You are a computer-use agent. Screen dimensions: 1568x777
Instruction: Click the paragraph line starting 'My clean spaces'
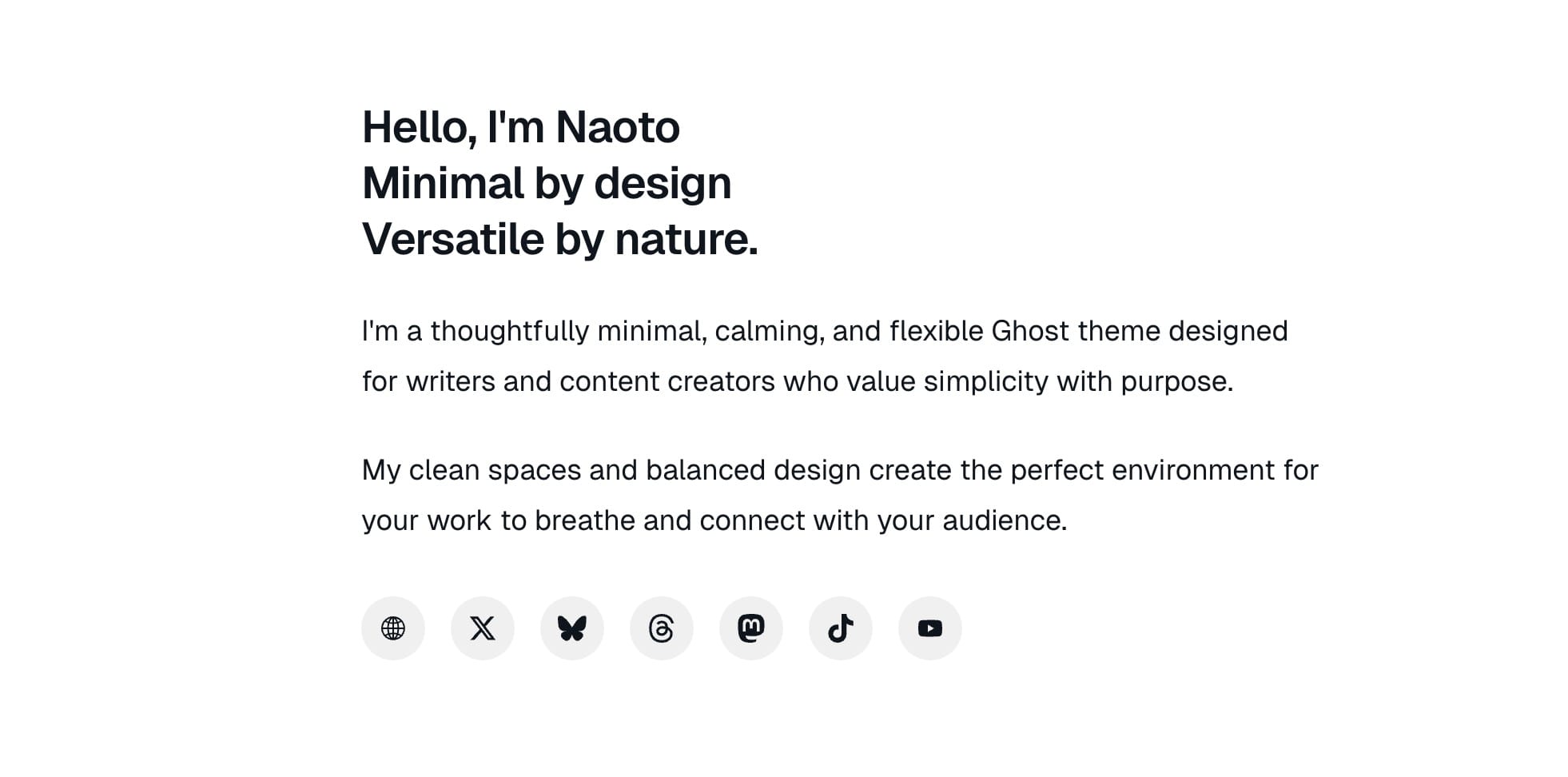pos(840,471)
